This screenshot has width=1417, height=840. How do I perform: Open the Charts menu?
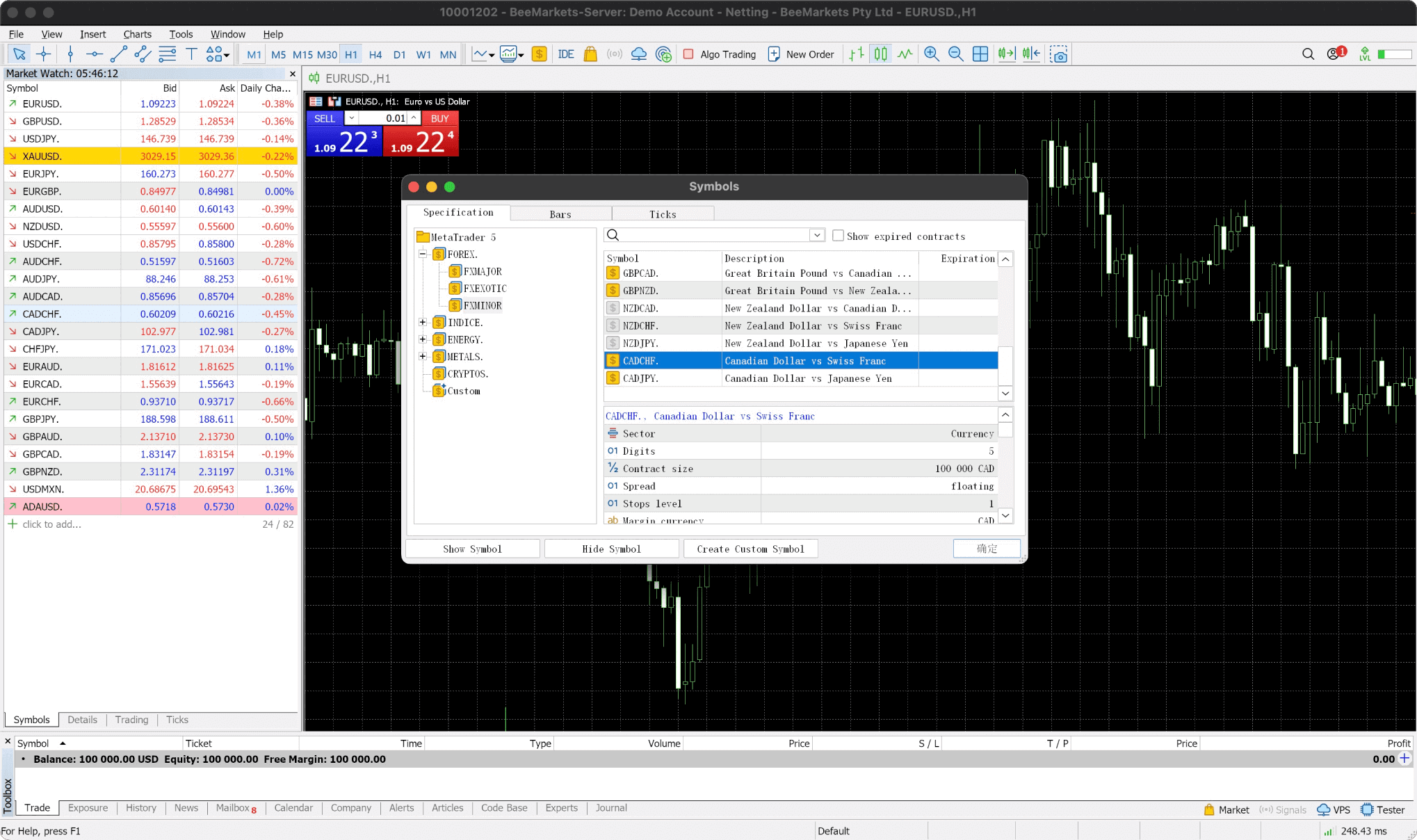click(137, 34)
